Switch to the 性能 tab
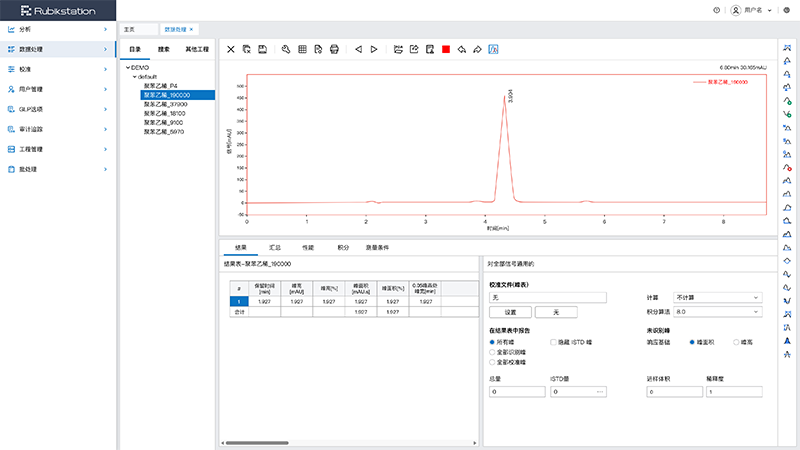This screenshot has height=450, width=800. [x=307, y=246]
